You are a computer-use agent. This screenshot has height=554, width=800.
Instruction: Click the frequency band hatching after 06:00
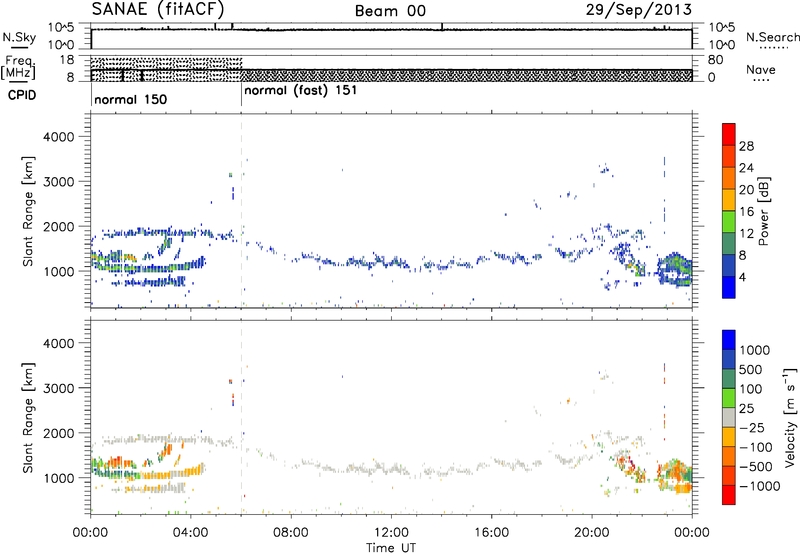click(x=466, y=75)
